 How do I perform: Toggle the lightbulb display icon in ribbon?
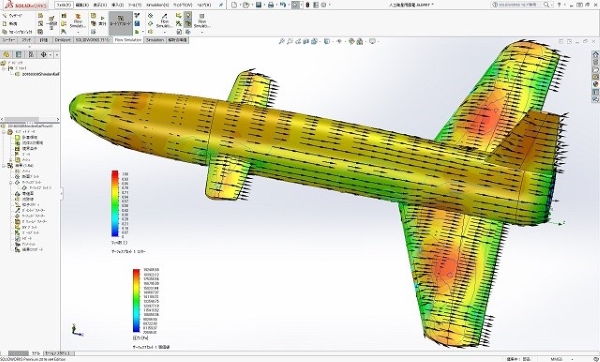(x=188, y=15)
